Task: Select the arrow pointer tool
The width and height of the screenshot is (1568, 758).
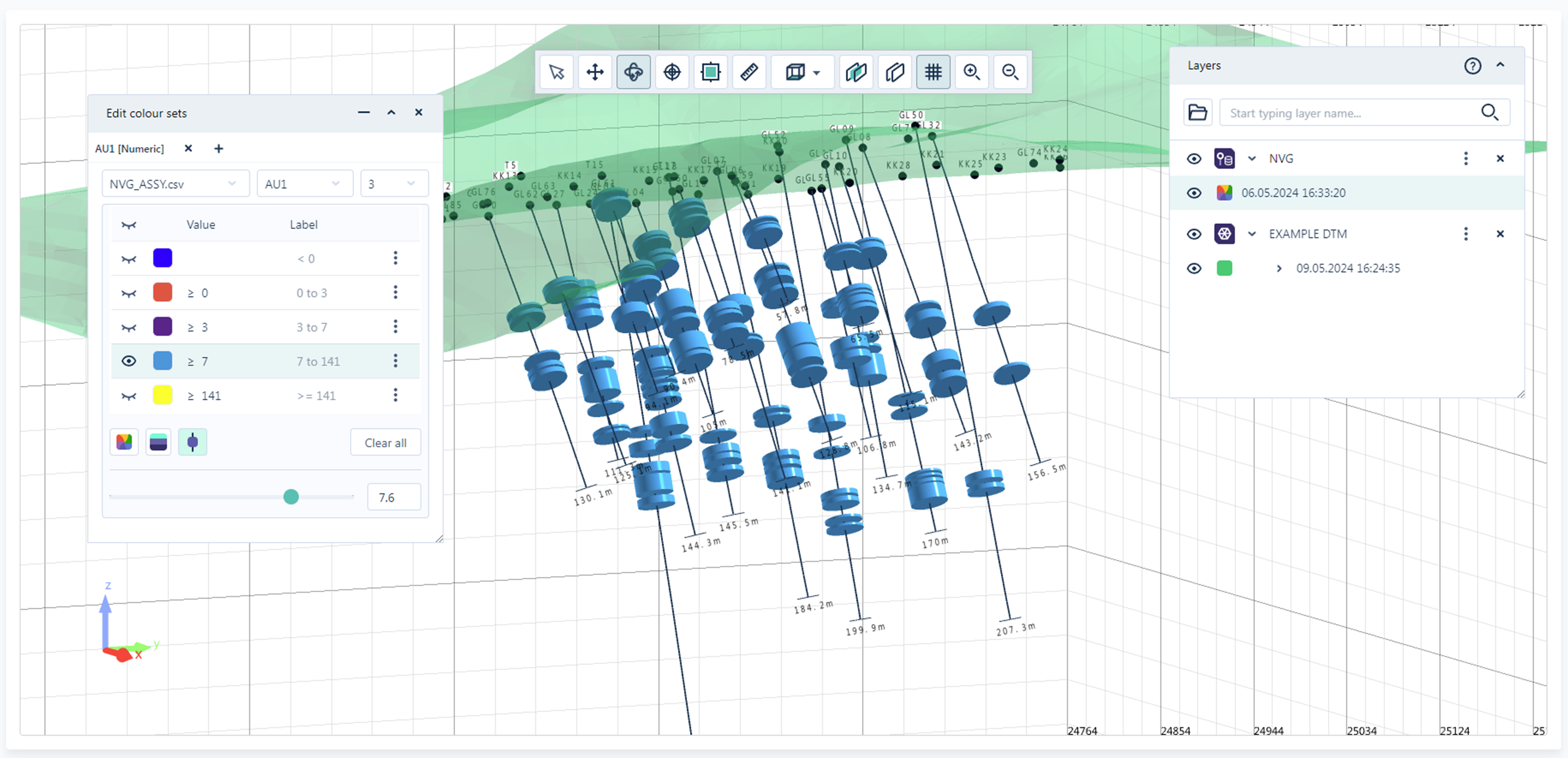Action: point(557,73)
